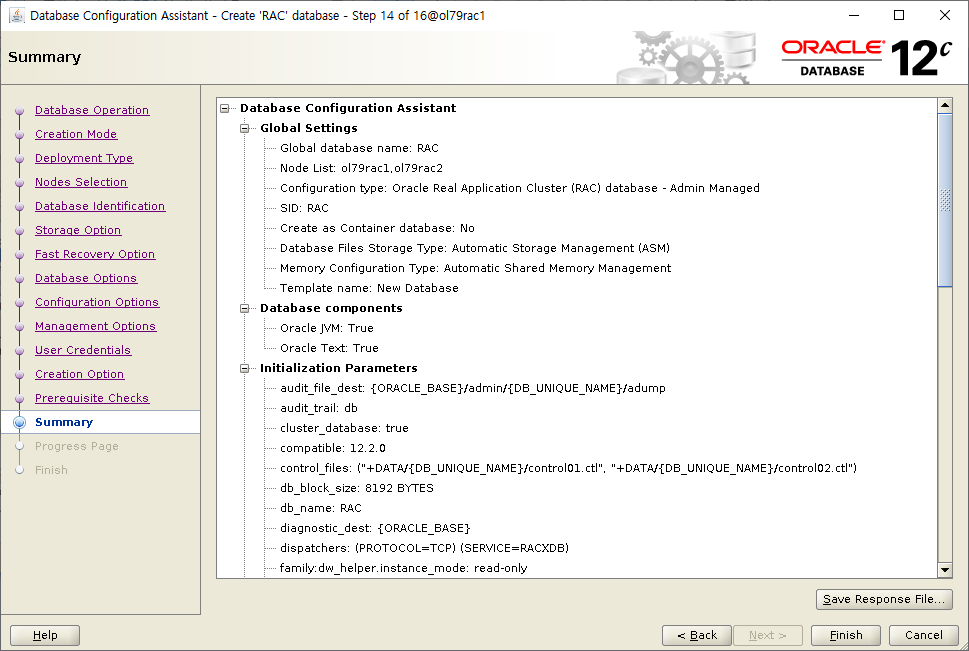Select 'SID: RAC' row
Screen dimensions: 969x651
(304, 208)
